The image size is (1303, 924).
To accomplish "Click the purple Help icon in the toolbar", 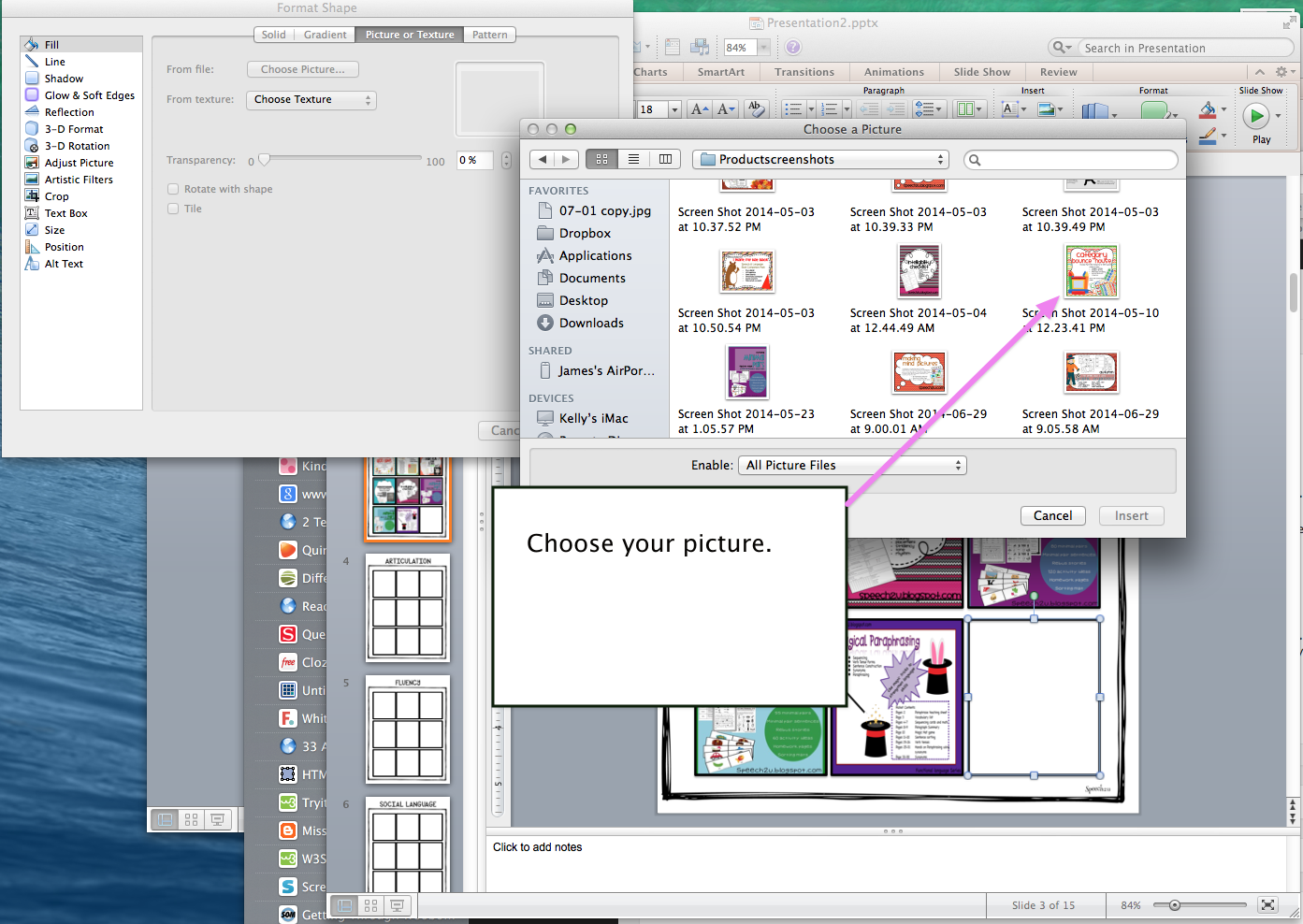I will 792,47.
